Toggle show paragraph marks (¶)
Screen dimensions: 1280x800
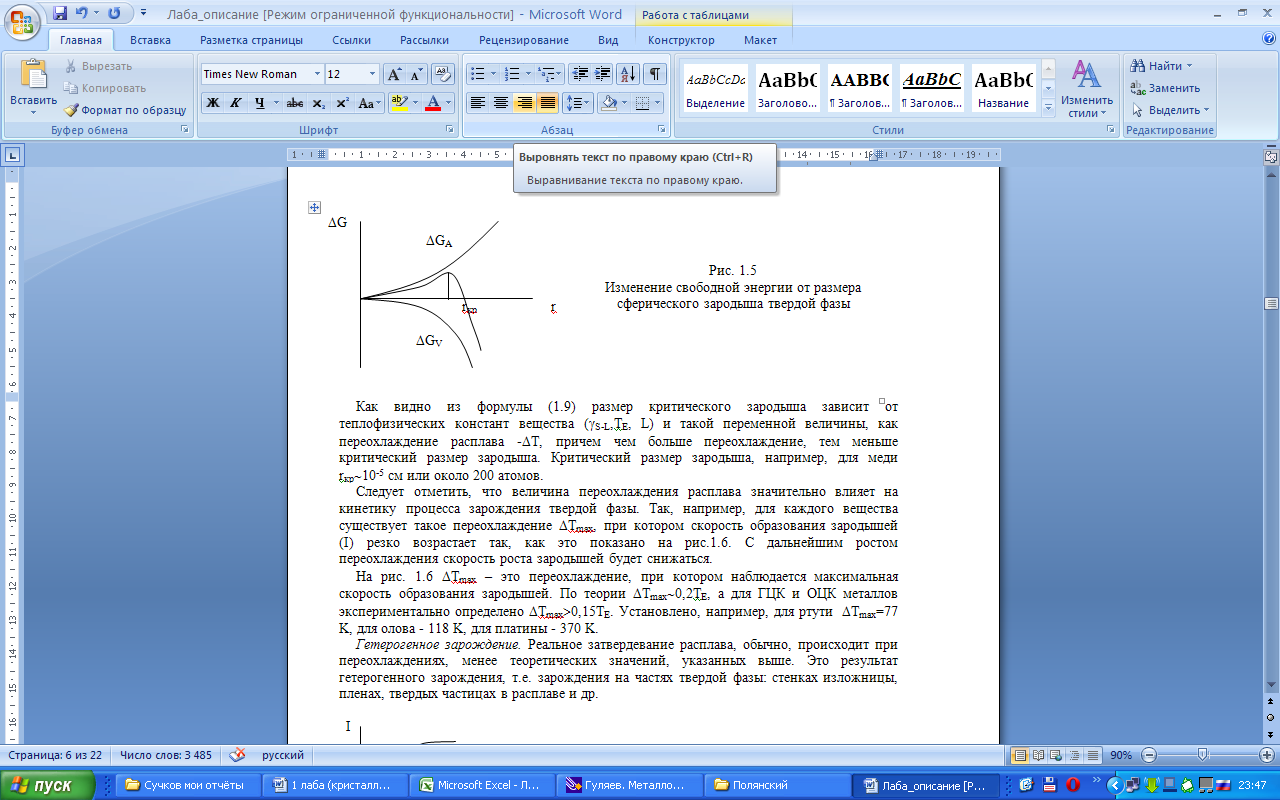click(654, 74)
